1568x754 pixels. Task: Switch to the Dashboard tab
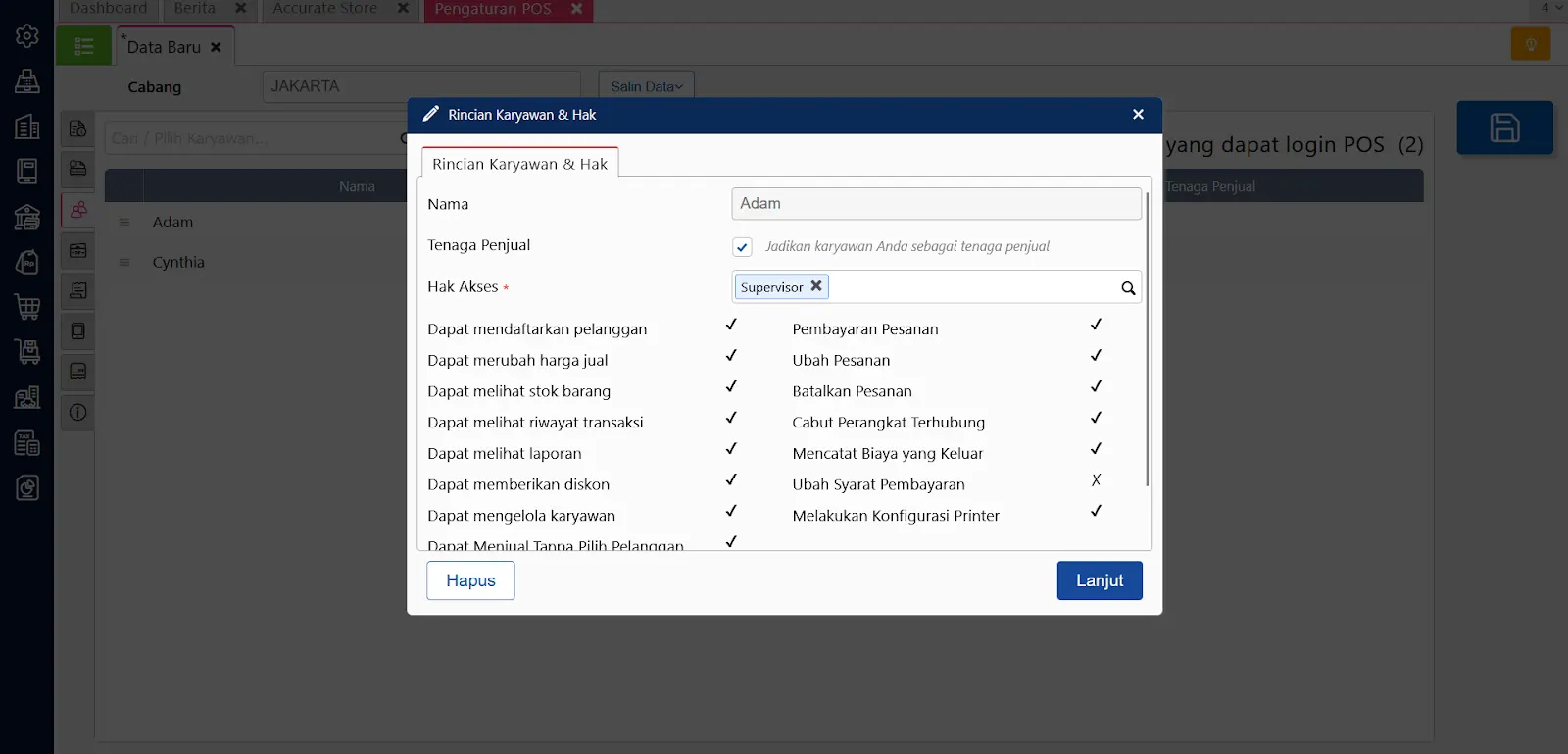click(x=108, y=9)
